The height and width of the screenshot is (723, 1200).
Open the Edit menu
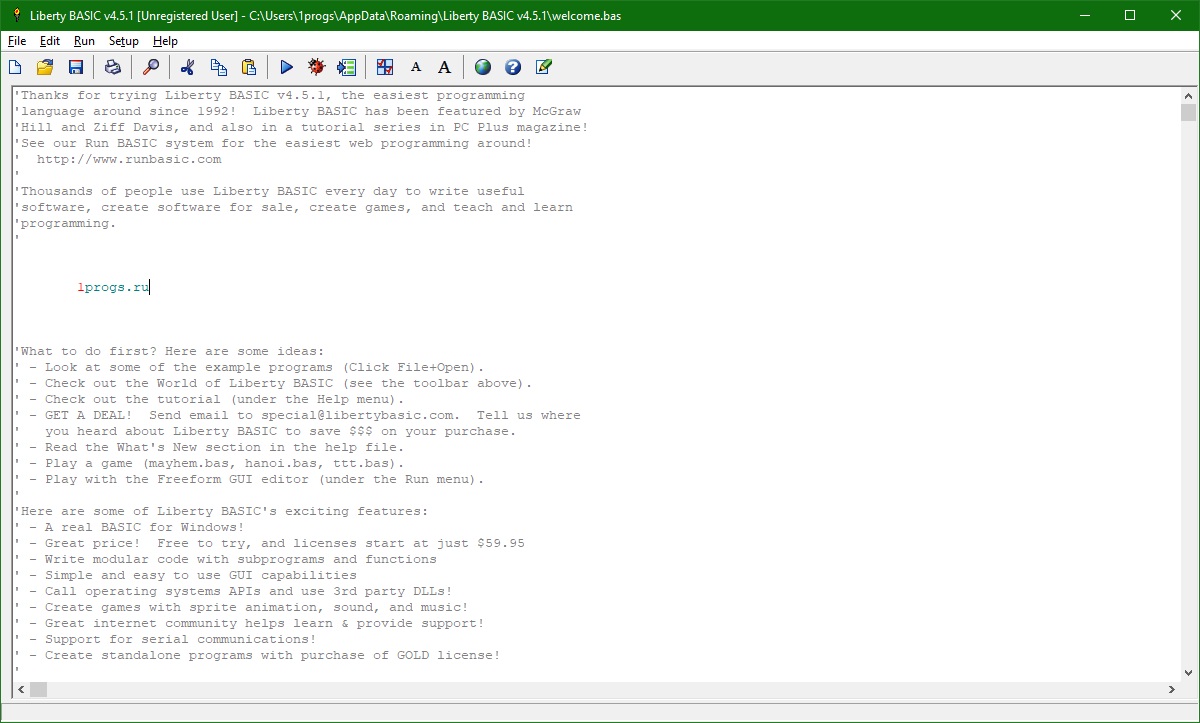coord(50,41)
